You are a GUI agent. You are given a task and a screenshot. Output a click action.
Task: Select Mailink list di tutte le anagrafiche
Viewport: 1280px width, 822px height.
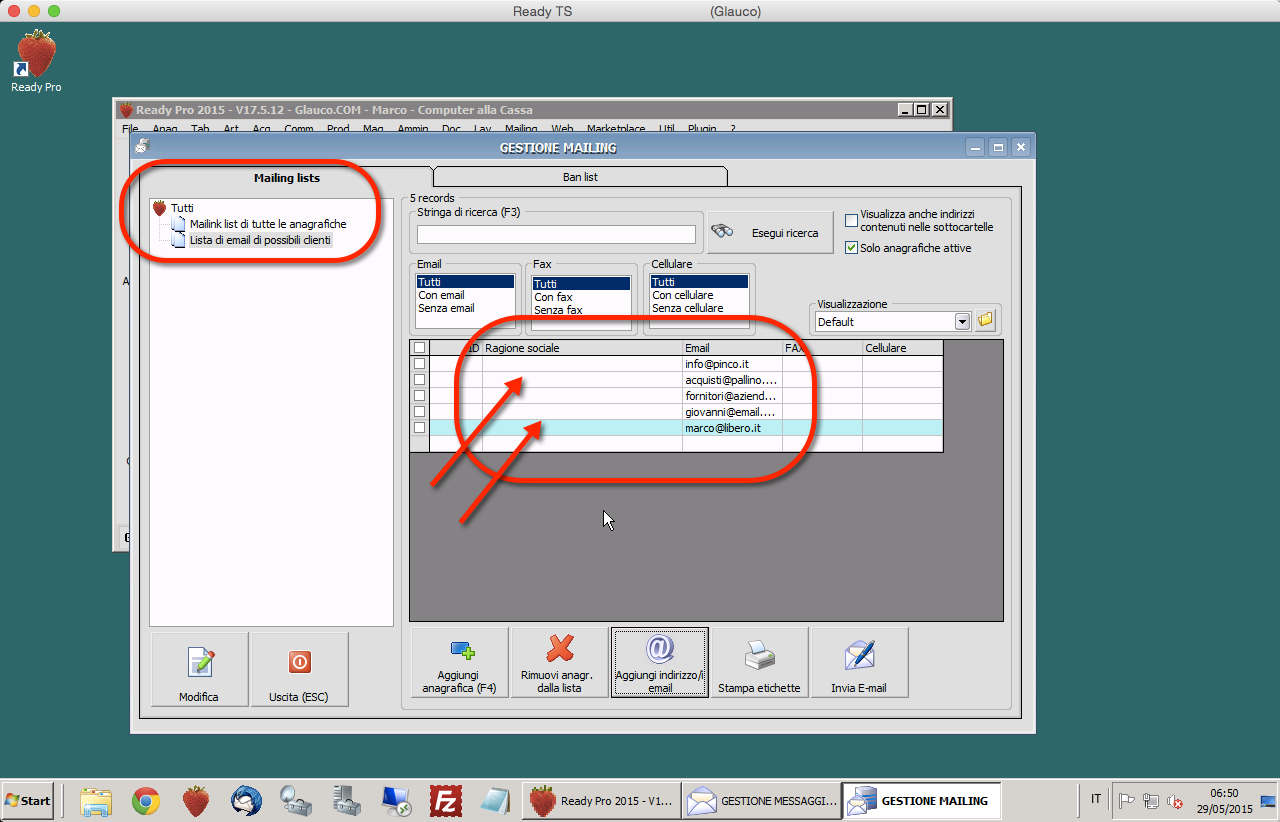(268, 224)
